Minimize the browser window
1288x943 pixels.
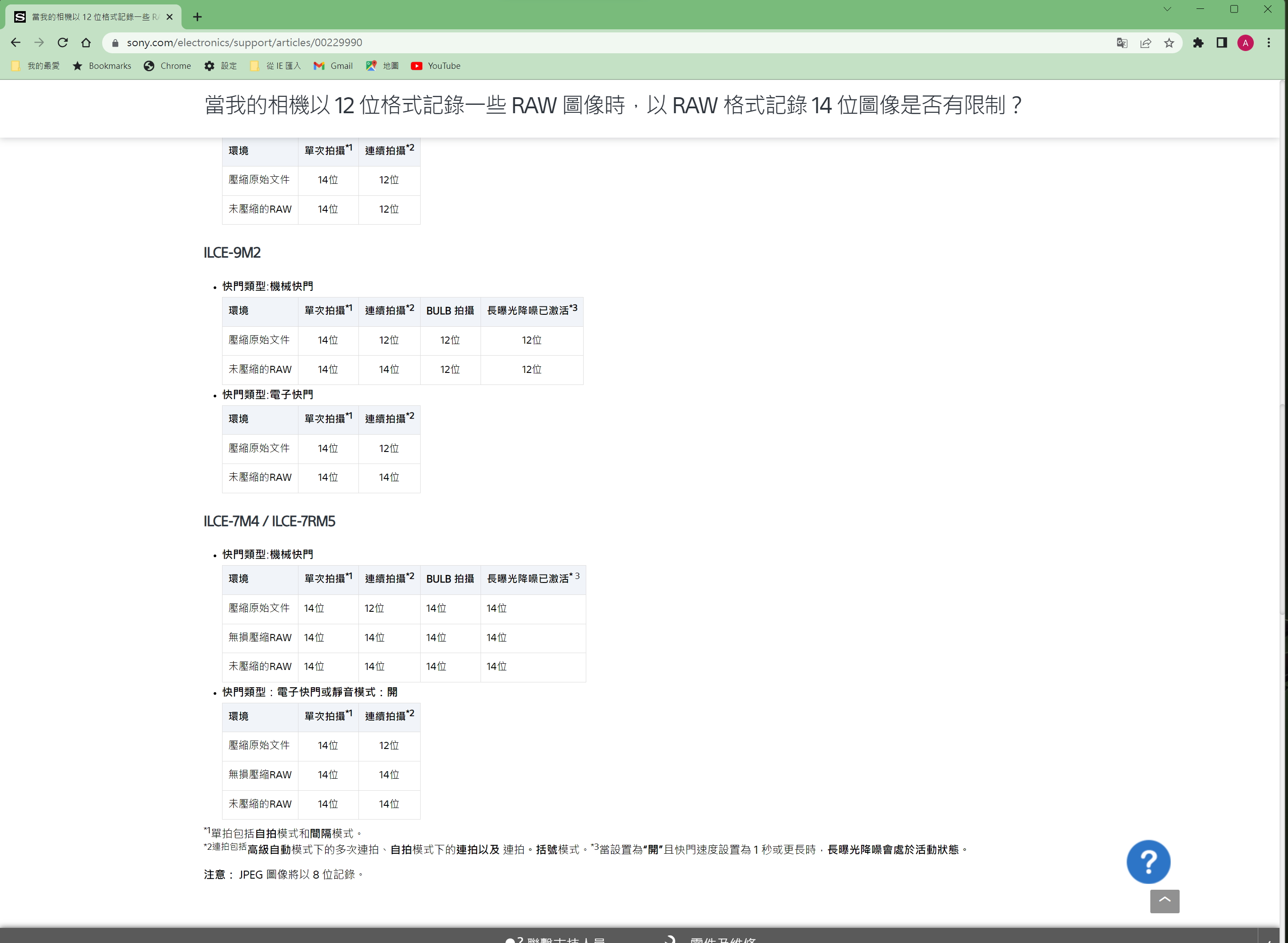tap(1200, 9)
